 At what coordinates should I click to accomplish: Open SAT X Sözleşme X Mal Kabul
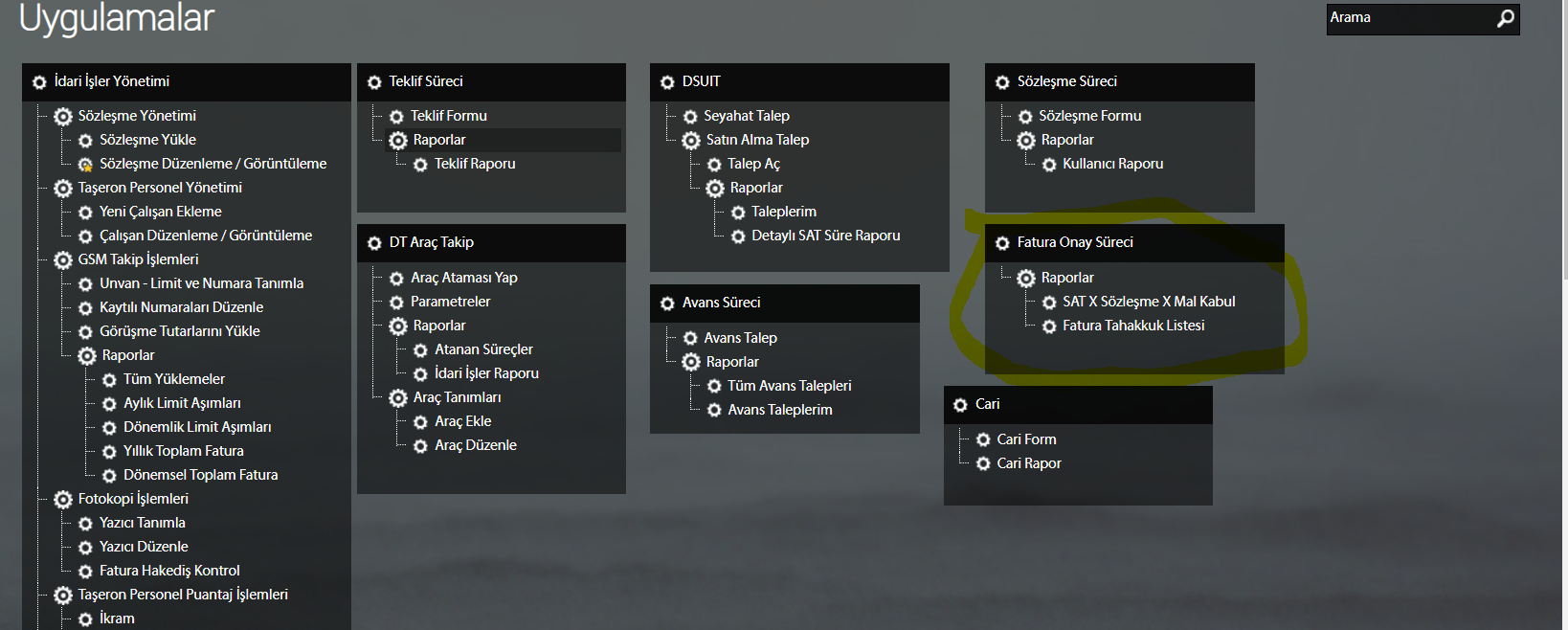(1149, 302)
